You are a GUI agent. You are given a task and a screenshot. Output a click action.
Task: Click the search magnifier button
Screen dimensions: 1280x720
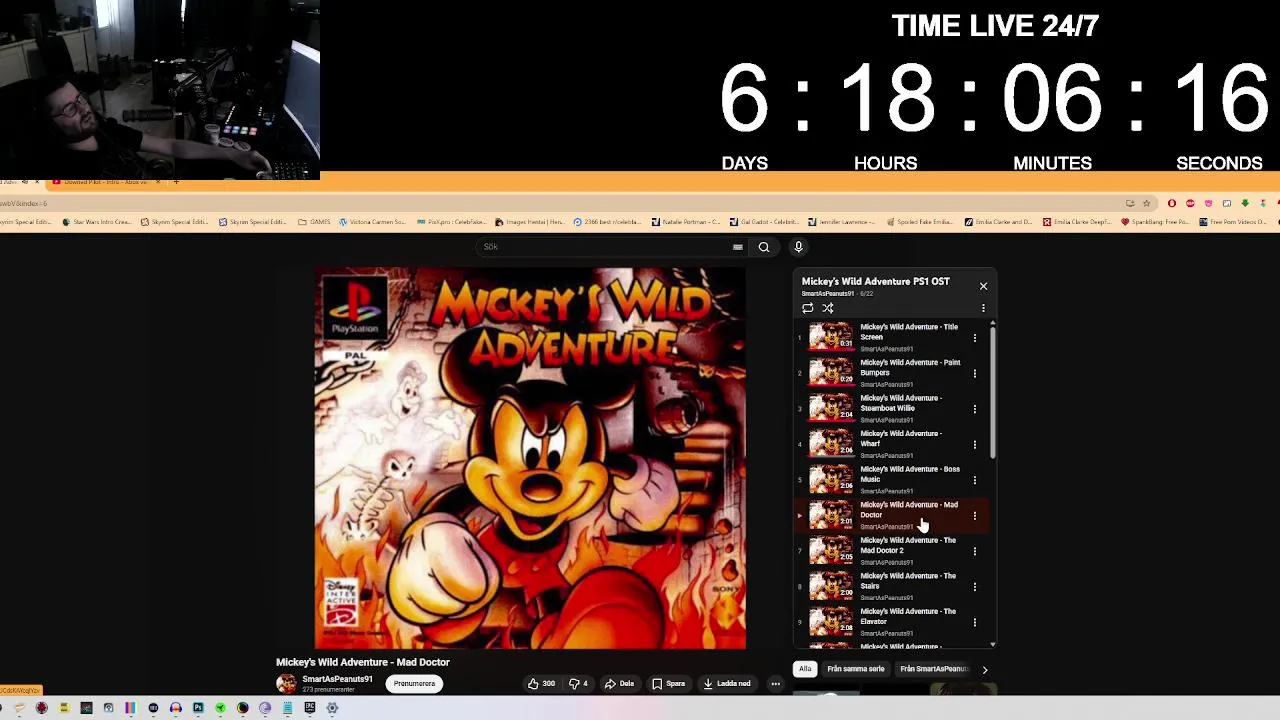(x=764, y=247)
